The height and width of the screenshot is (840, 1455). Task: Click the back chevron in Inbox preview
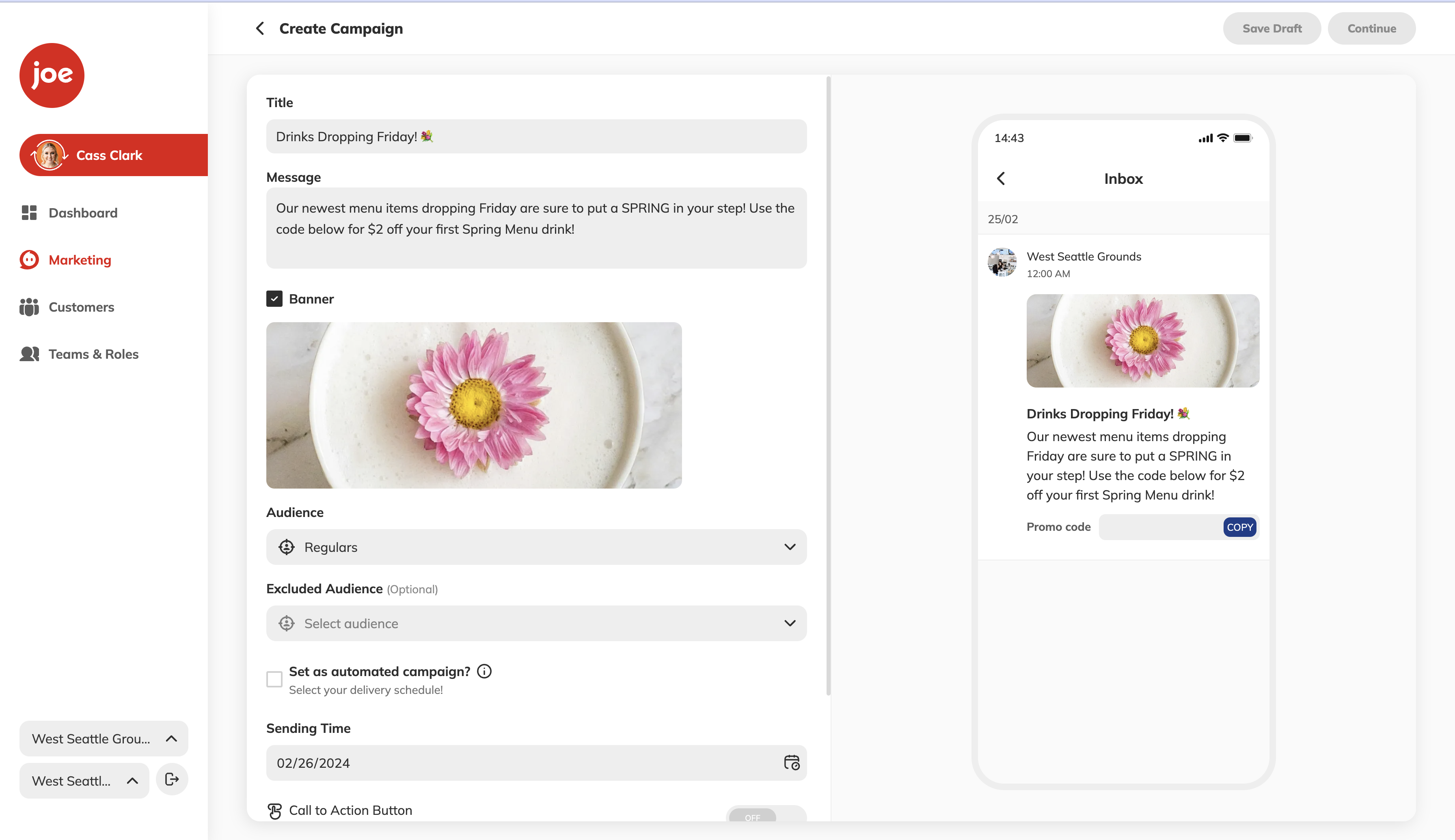(1001, 179)
